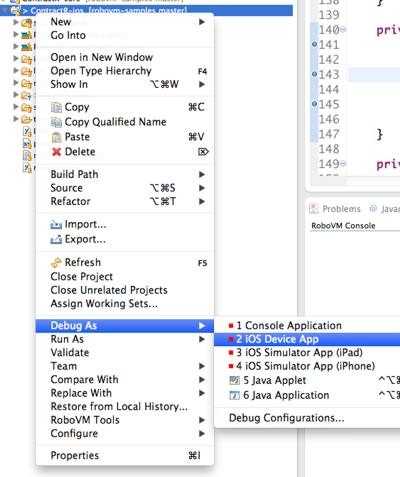Viewport: 400px width, 477px height.
Task: Click the Problems tab icon
Action: click(314, 209)
